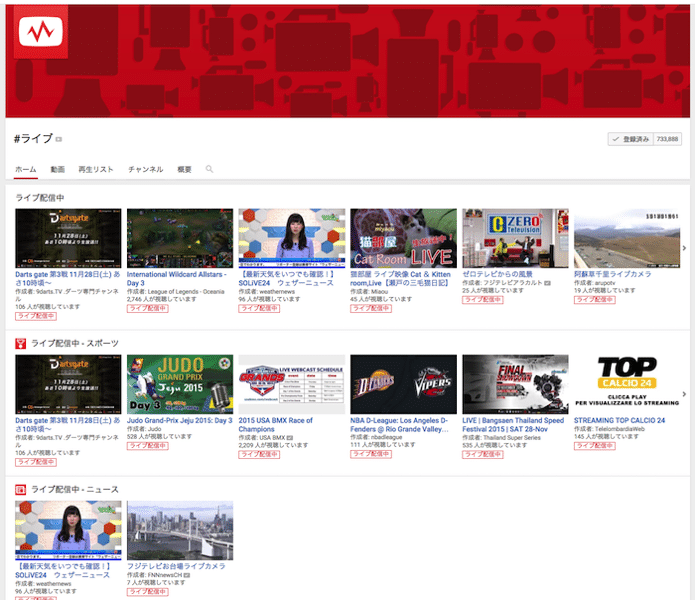Click the news category icon
This screenshot has height=600, width=695.
pos(20,489)
